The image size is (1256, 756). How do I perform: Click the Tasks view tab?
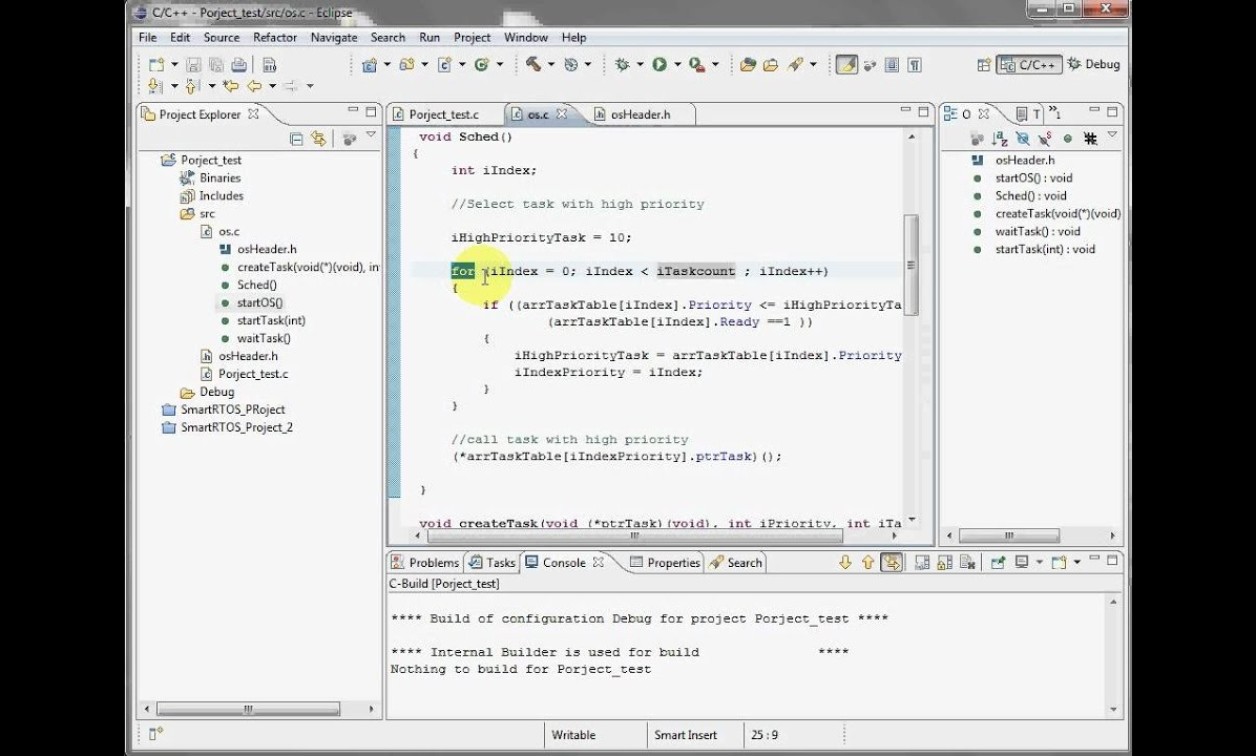(x=492, y=563)
